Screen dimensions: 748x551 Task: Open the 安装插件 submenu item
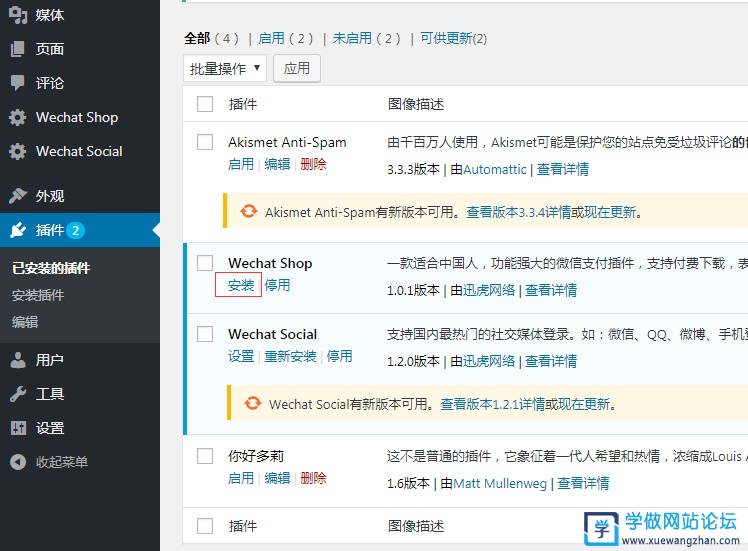pos(38,295)
